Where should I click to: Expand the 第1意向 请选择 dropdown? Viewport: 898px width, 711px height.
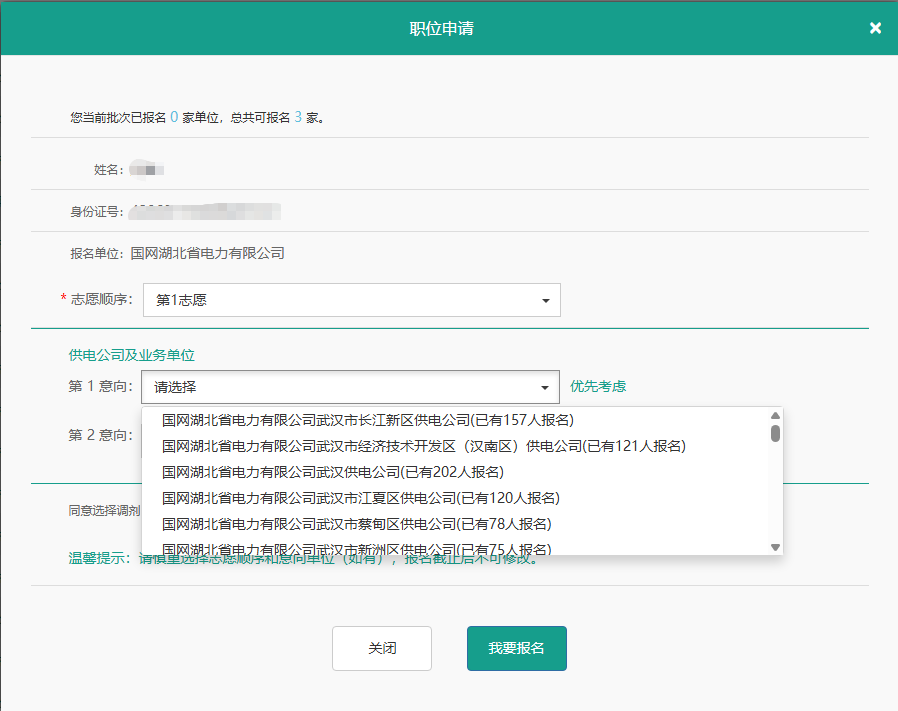pos(351,387)
